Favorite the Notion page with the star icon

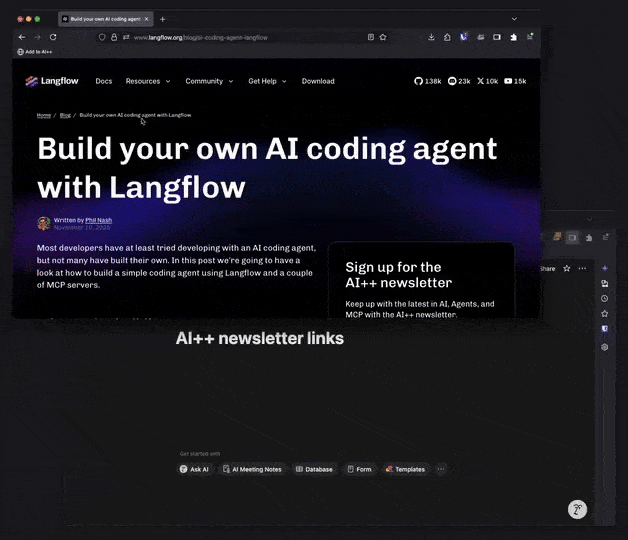(x=567, y=268)
